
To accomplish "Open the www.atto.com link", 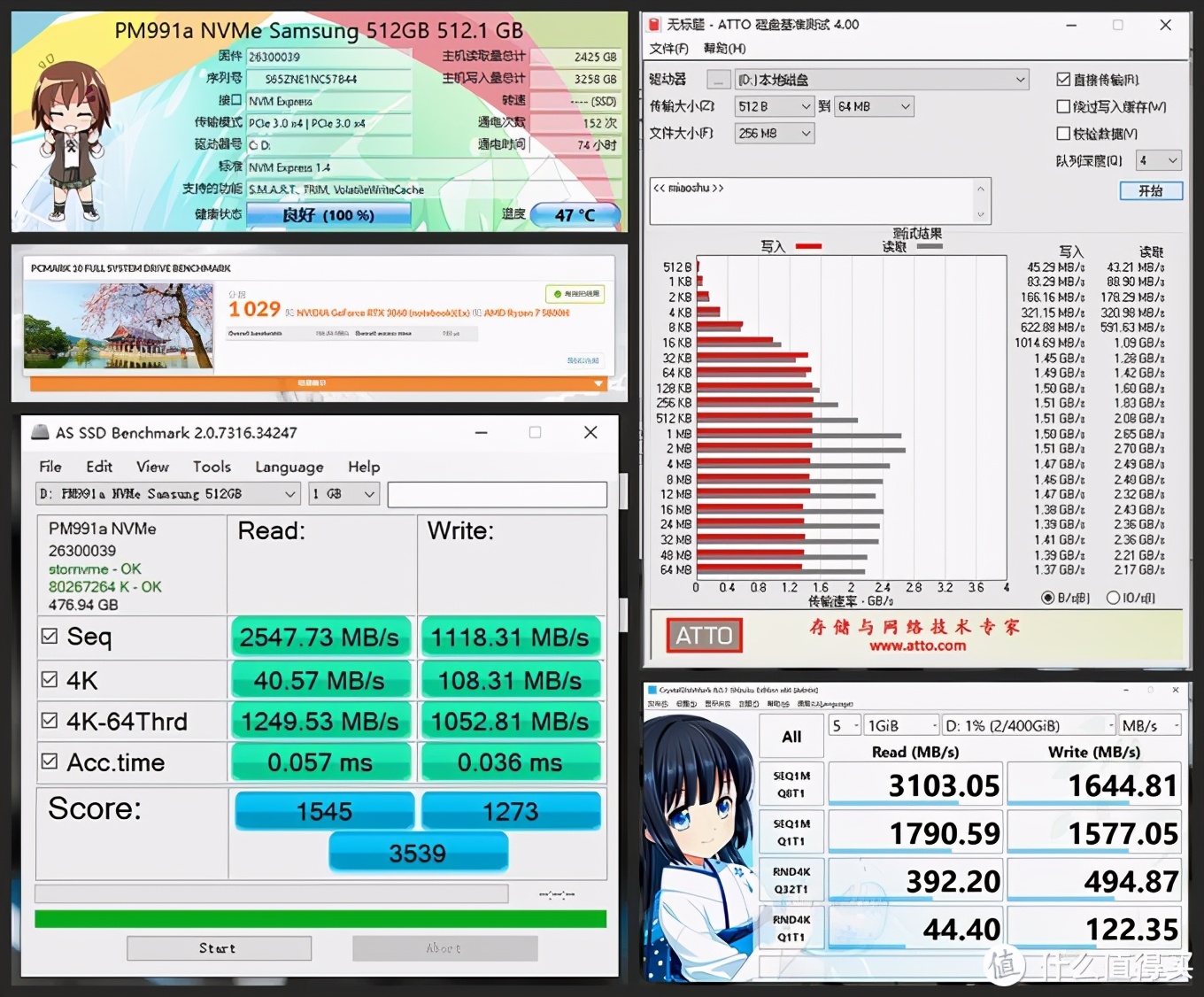I will (917, 646).
